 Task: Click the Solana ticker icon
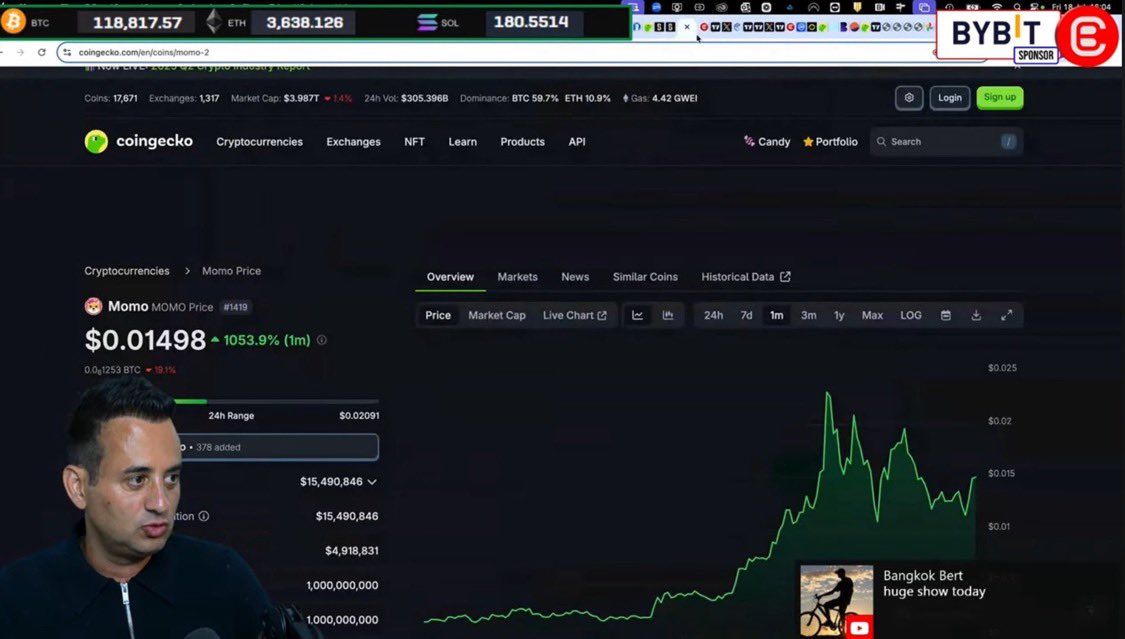pyautogui.click(x=427, y=22)
